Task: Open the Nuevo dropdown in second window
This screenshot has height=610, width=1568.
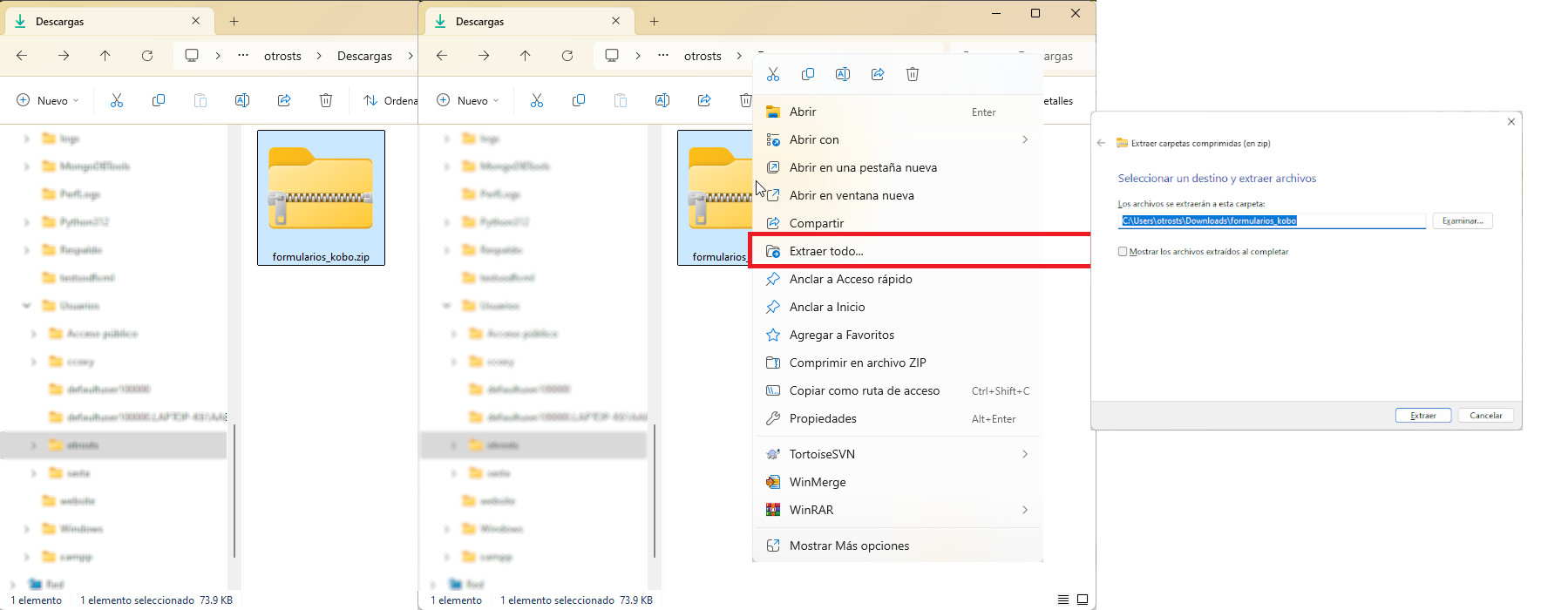Action: [468, 100]
